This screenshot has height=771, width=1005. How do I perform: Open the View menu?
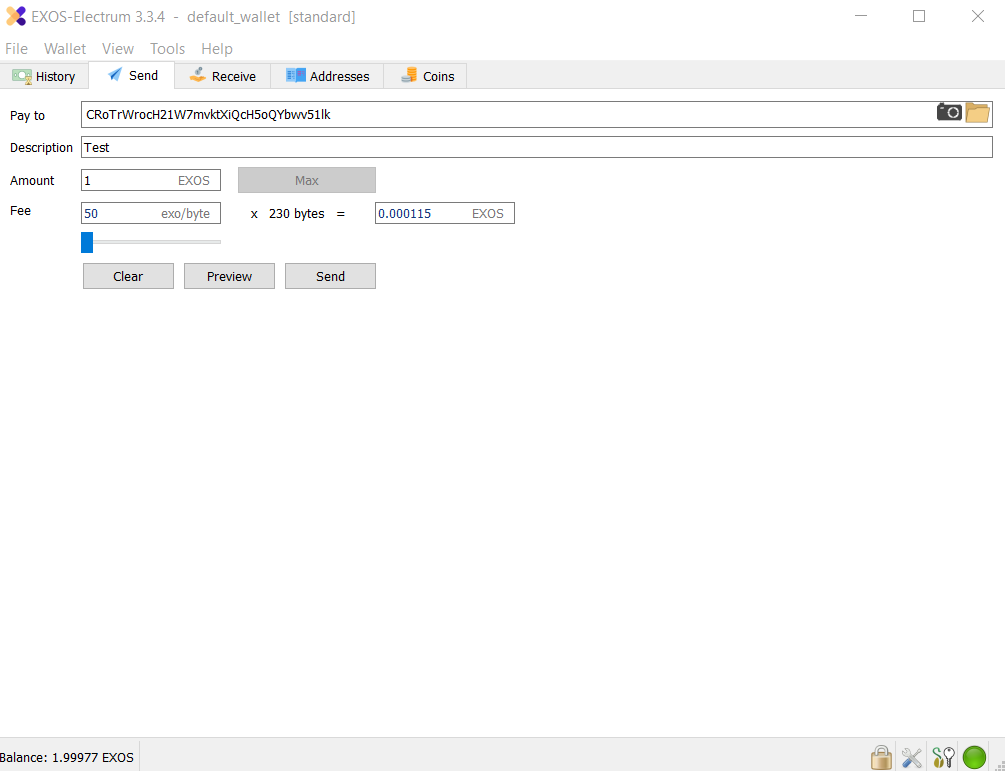tap(118, 49)
